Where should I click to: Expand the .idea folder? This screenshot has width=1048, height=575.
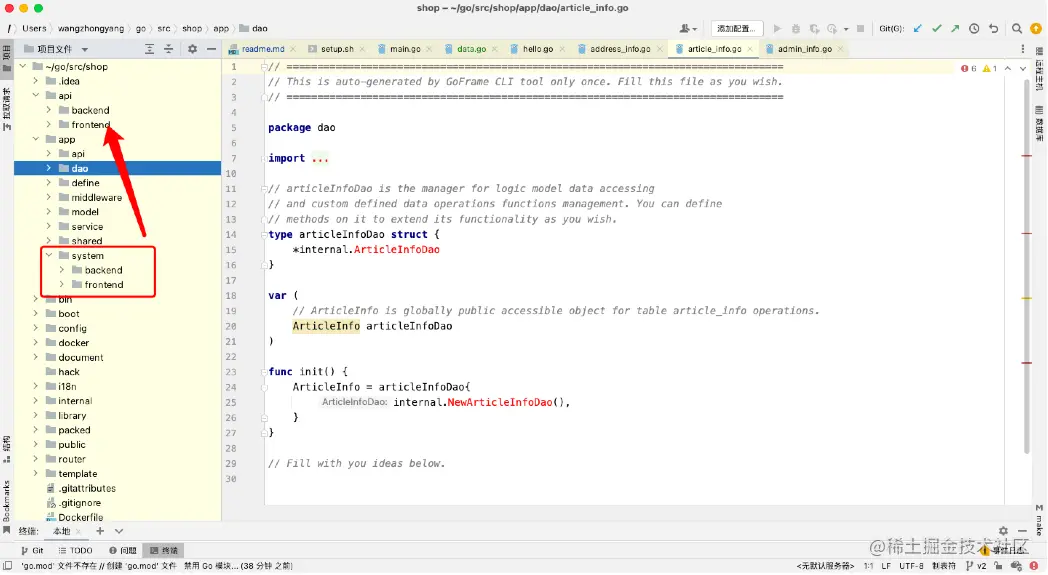click(35, 81)
